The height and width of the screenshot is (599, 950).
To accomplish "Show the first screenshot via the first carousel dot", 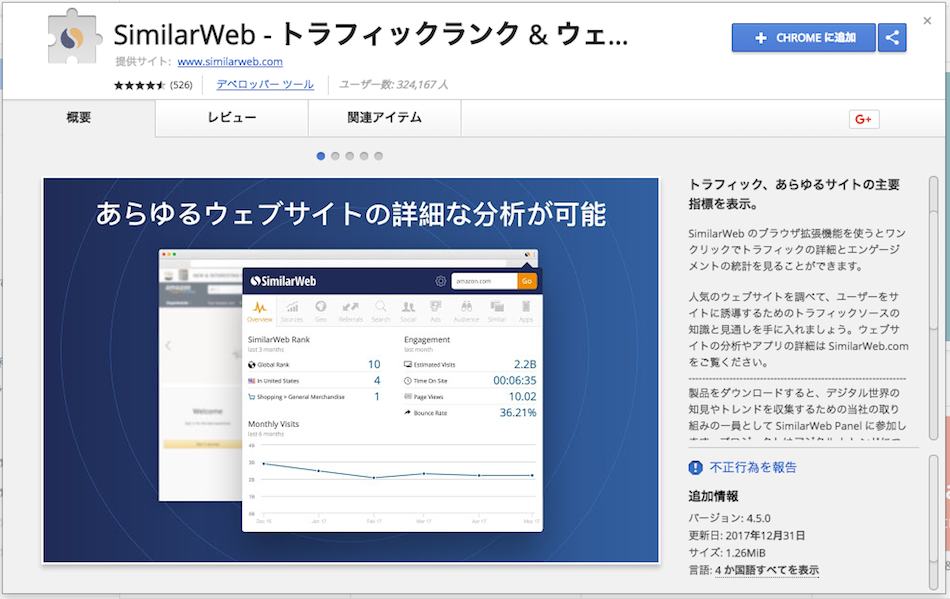I will [x=321, y=156].
